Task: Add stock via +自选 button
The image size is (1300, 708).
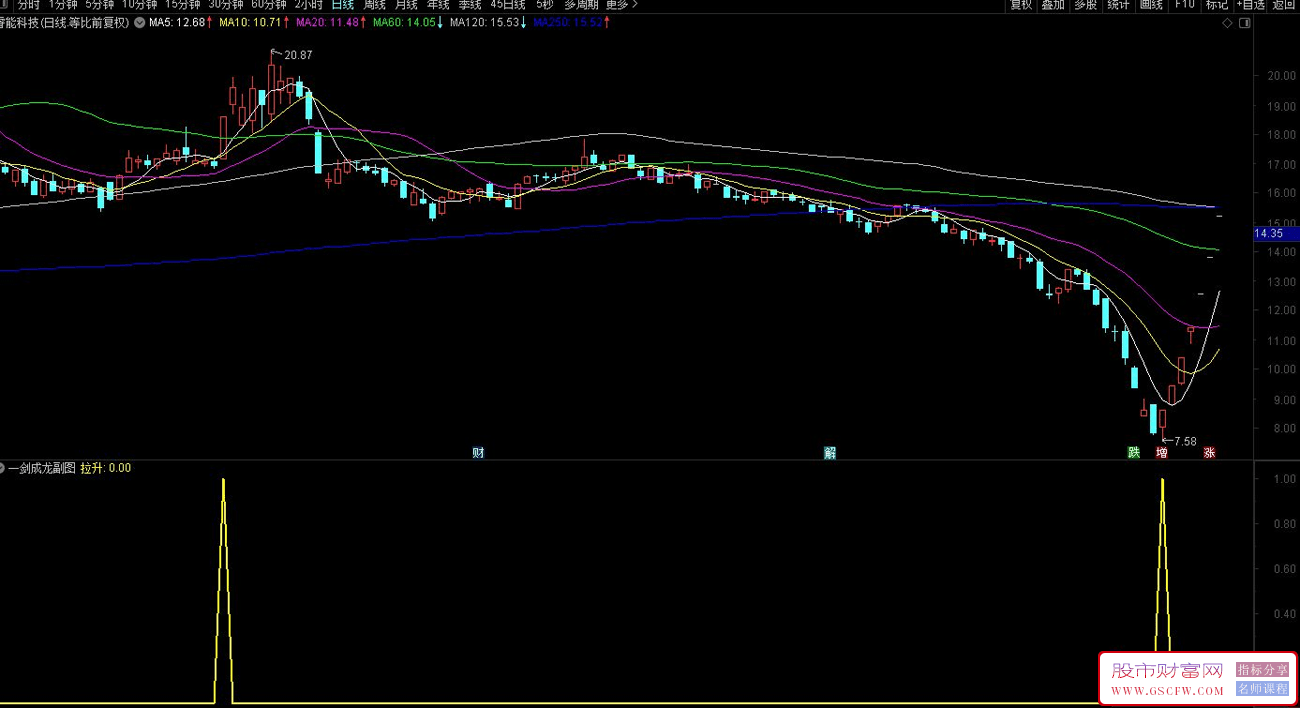Action: click(x=1250, y=4)
